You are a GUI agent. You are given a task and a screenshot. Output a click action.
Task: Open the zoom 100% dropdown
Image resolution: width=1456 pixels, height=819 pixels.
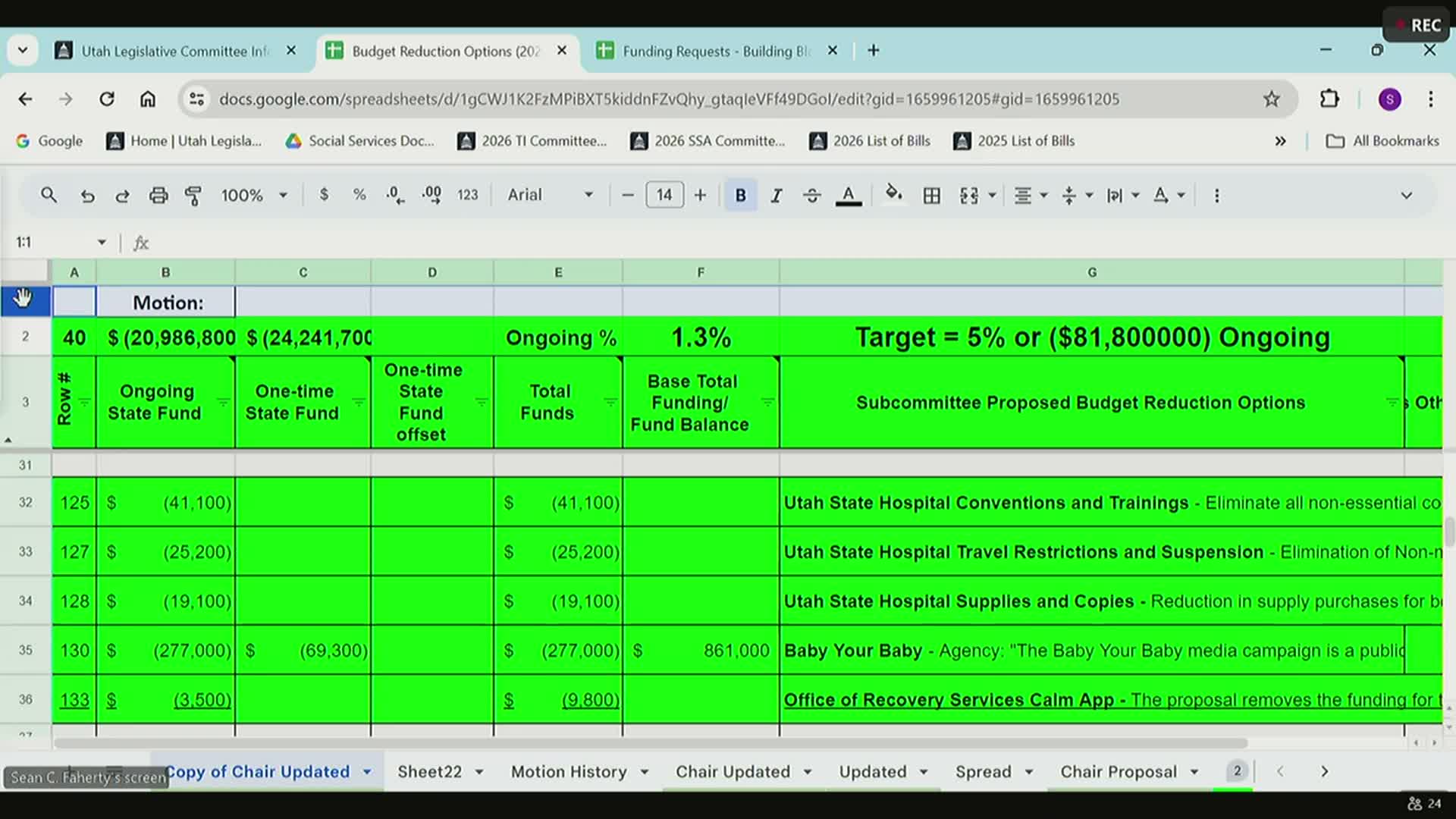click(254, 196)
